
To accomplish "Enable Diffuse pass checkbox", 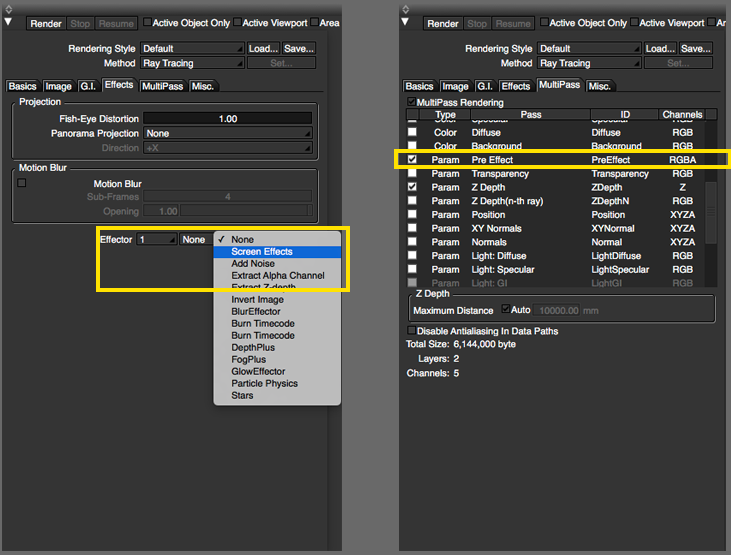I will point(412,132).
